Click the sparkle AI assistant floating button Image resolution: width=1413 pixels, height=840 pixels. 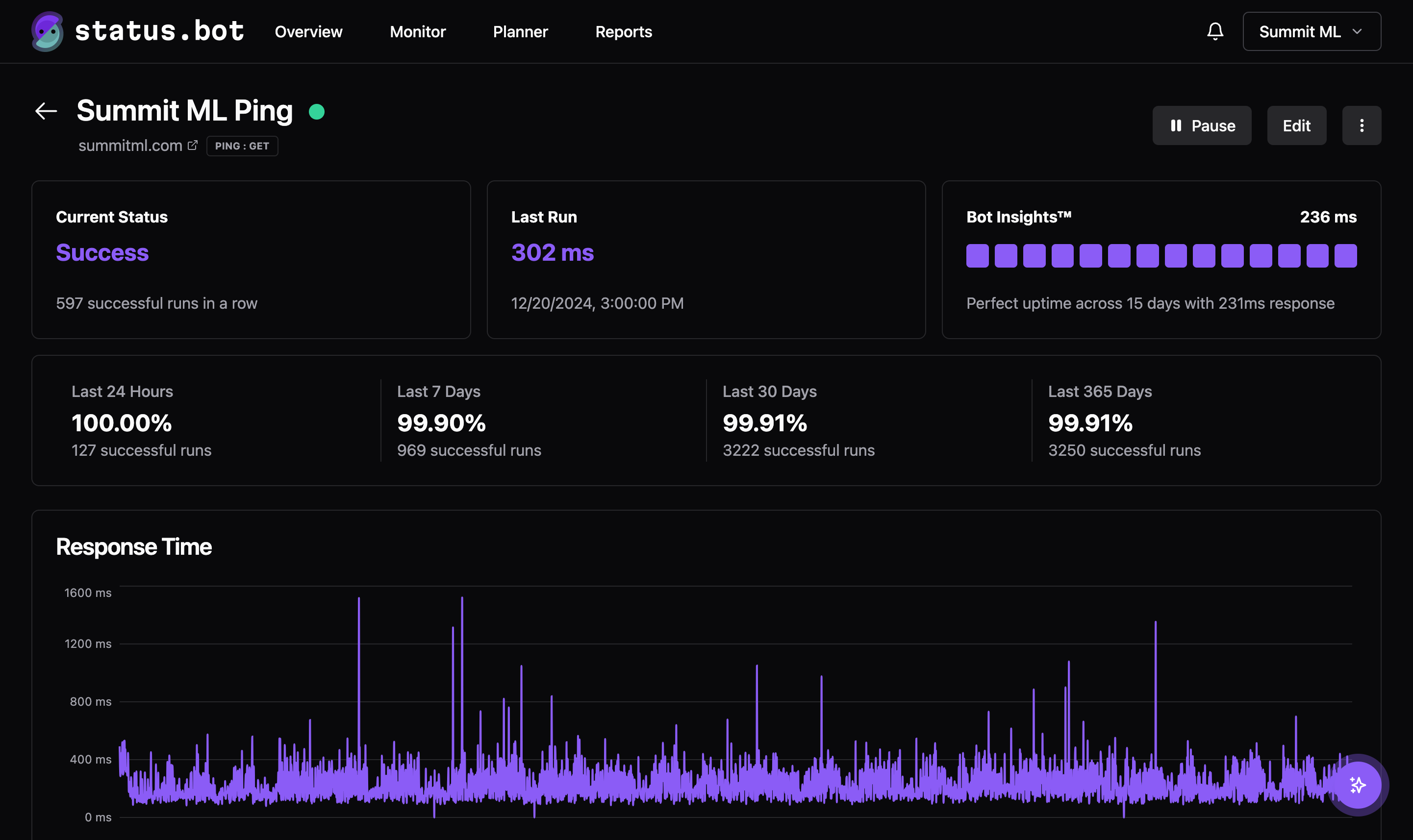[1358, 785]
